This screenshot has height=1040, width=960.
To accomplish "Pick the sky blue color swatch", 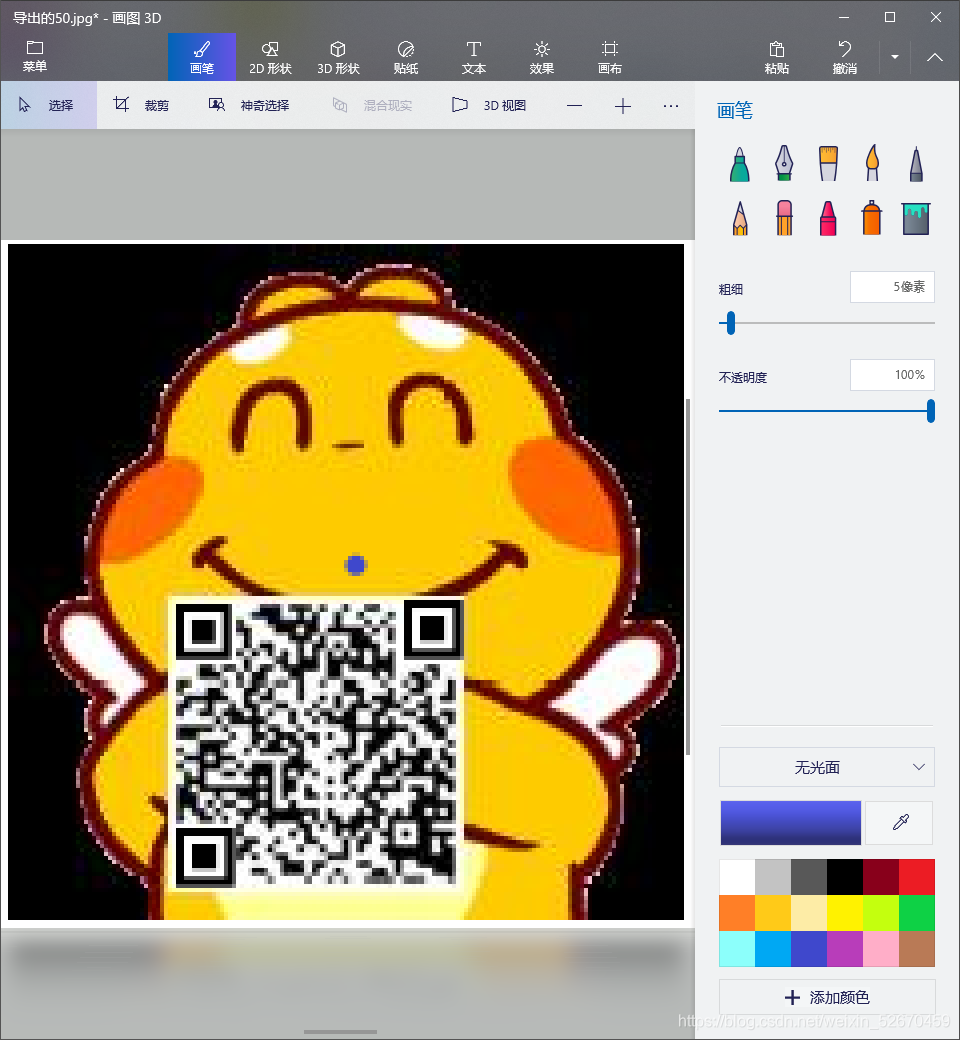I will point(773,948).
